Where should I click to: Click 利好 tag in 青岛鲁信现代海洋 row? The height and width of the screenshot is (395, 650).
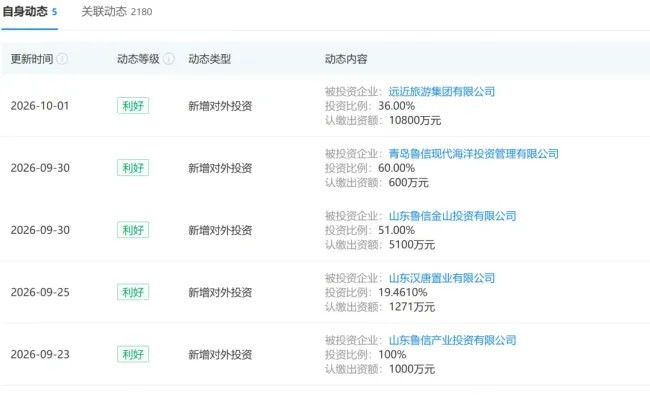click(x=133, y=168)
